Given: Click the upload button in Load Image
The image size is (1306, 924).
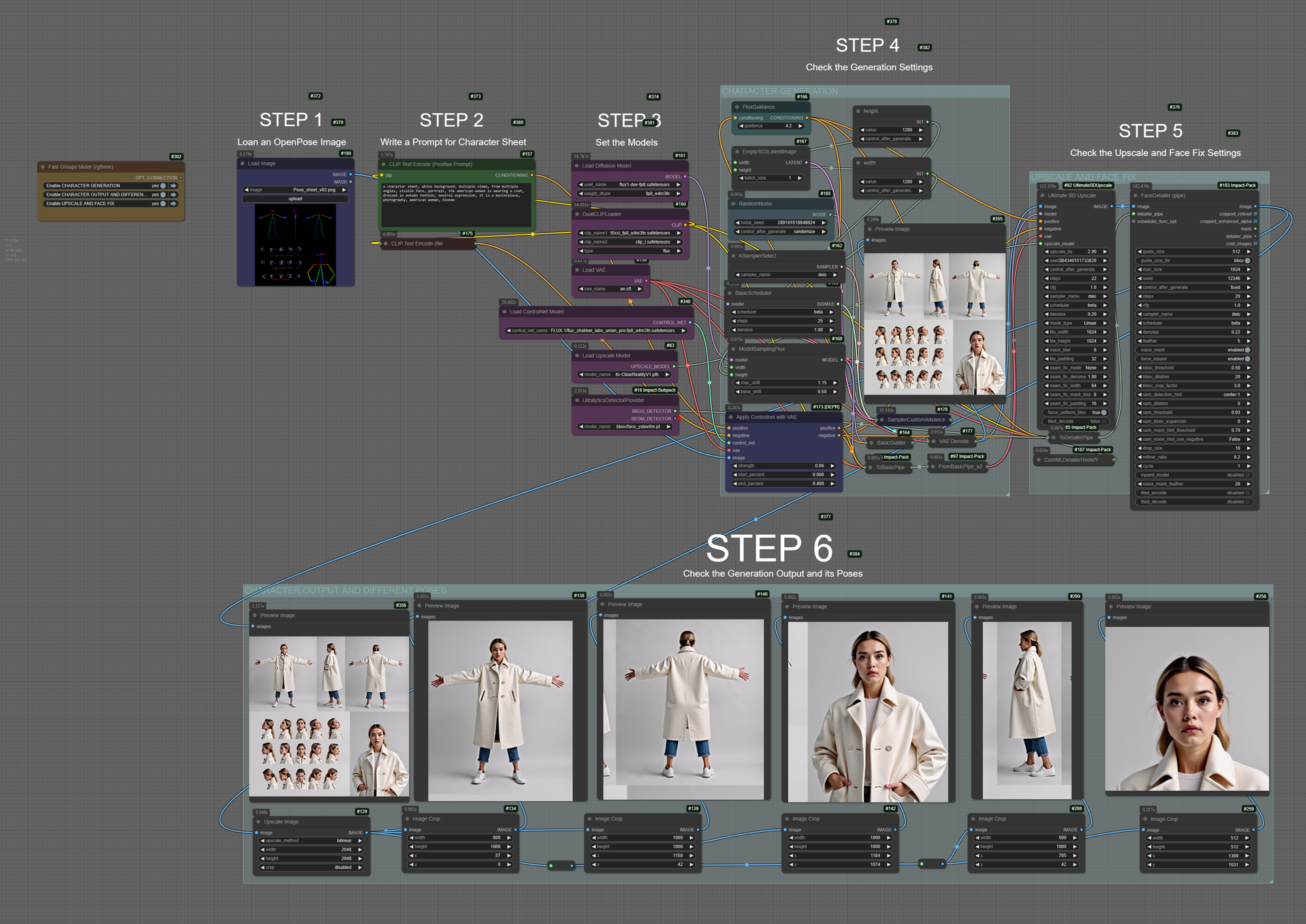Looking at the screenshot, I should (x=295, y=199).
